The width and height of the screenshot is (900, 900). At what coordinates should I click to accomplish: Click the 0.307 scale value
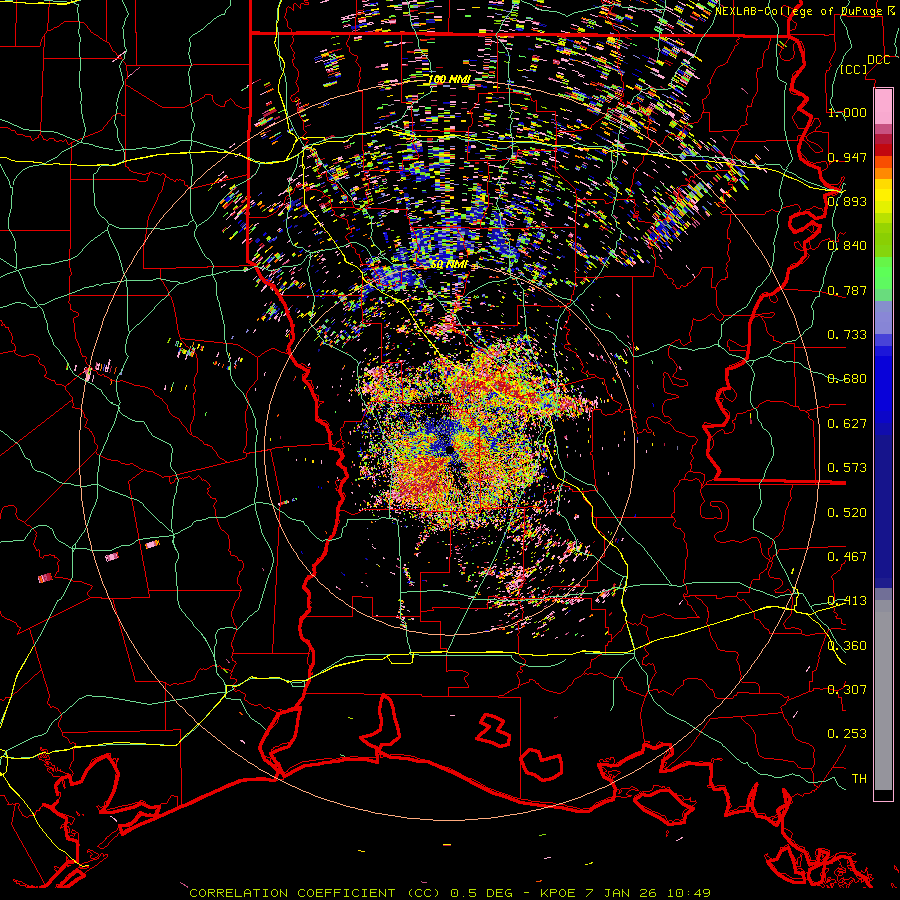(x=847, y=690)
